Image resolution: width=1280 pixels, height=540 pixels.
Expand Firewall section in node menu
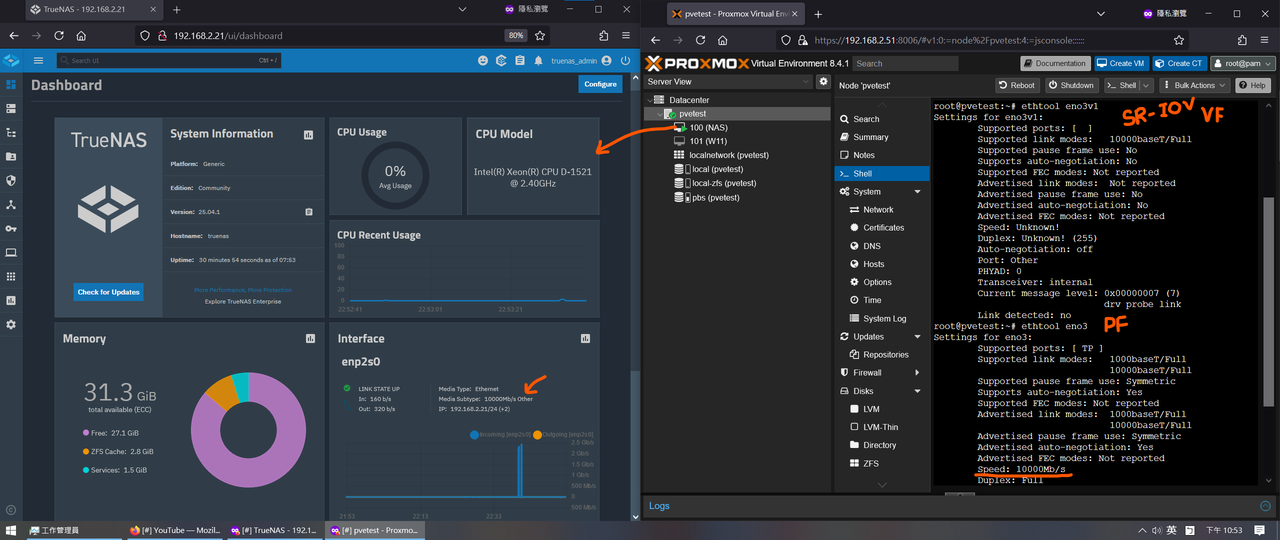[x=917, y=372]
